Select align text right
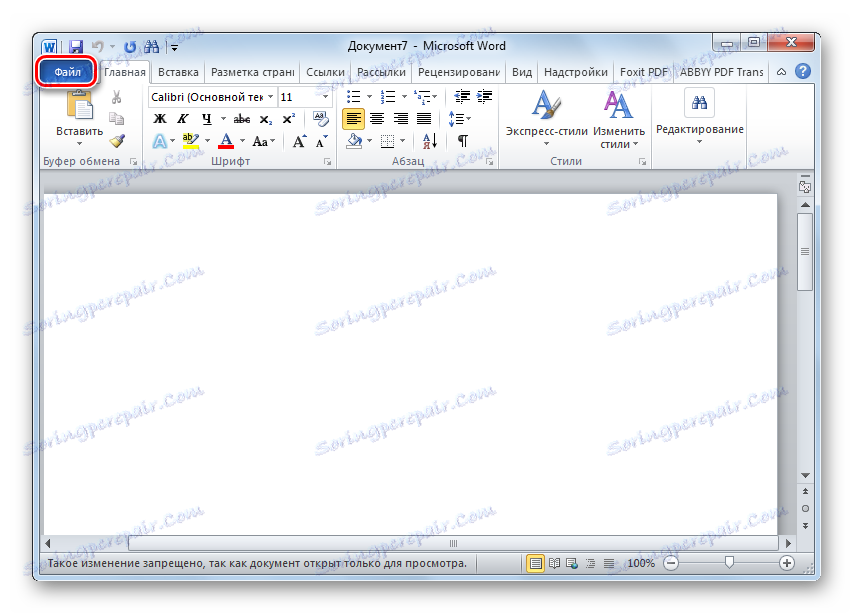The width and height of the screenshot is (854, 614). [401, 119]
